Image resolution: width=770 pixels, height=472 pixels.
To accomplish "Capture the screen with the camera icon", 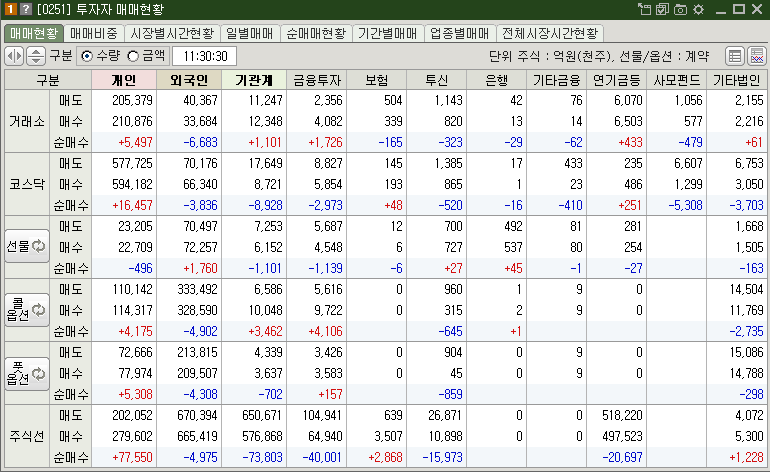I will click(680, 9).
